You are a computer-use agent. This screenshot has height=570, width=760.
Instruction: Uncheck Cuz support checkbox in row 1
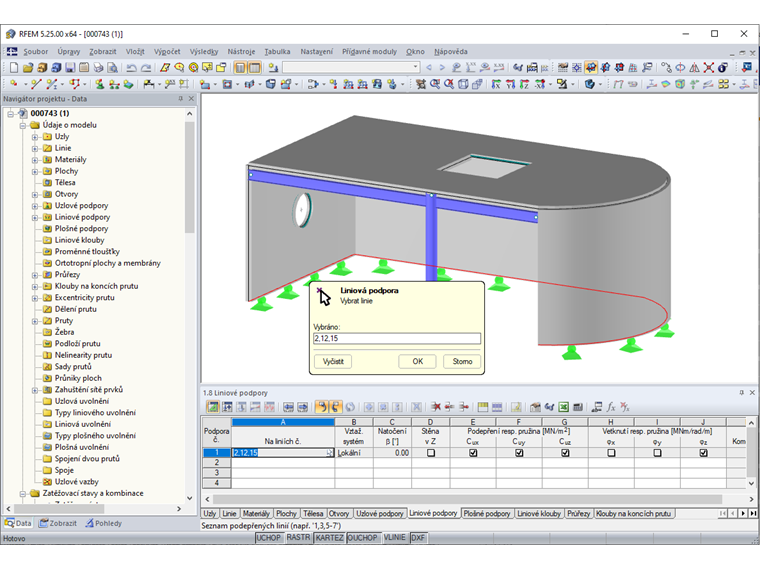(x=565, y=453)
